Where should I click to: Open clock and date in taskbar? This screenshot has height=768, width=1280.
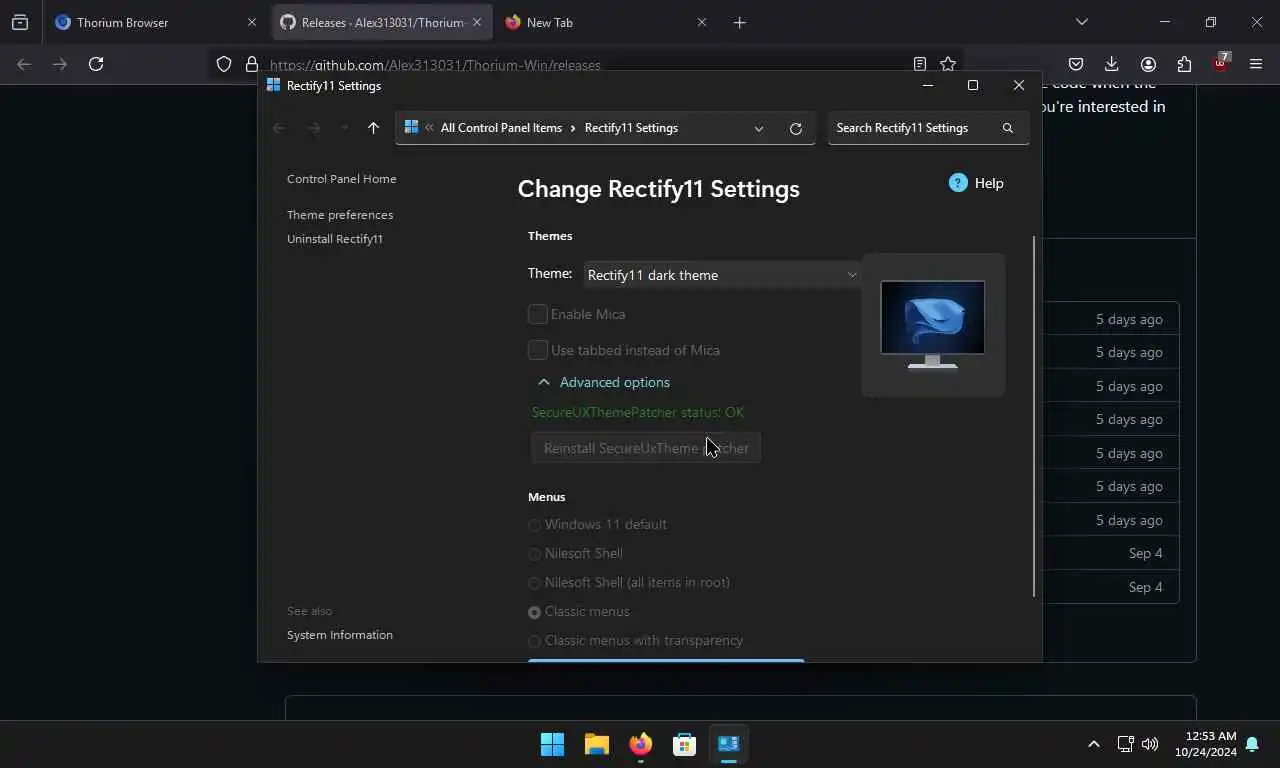(1206, 744)
